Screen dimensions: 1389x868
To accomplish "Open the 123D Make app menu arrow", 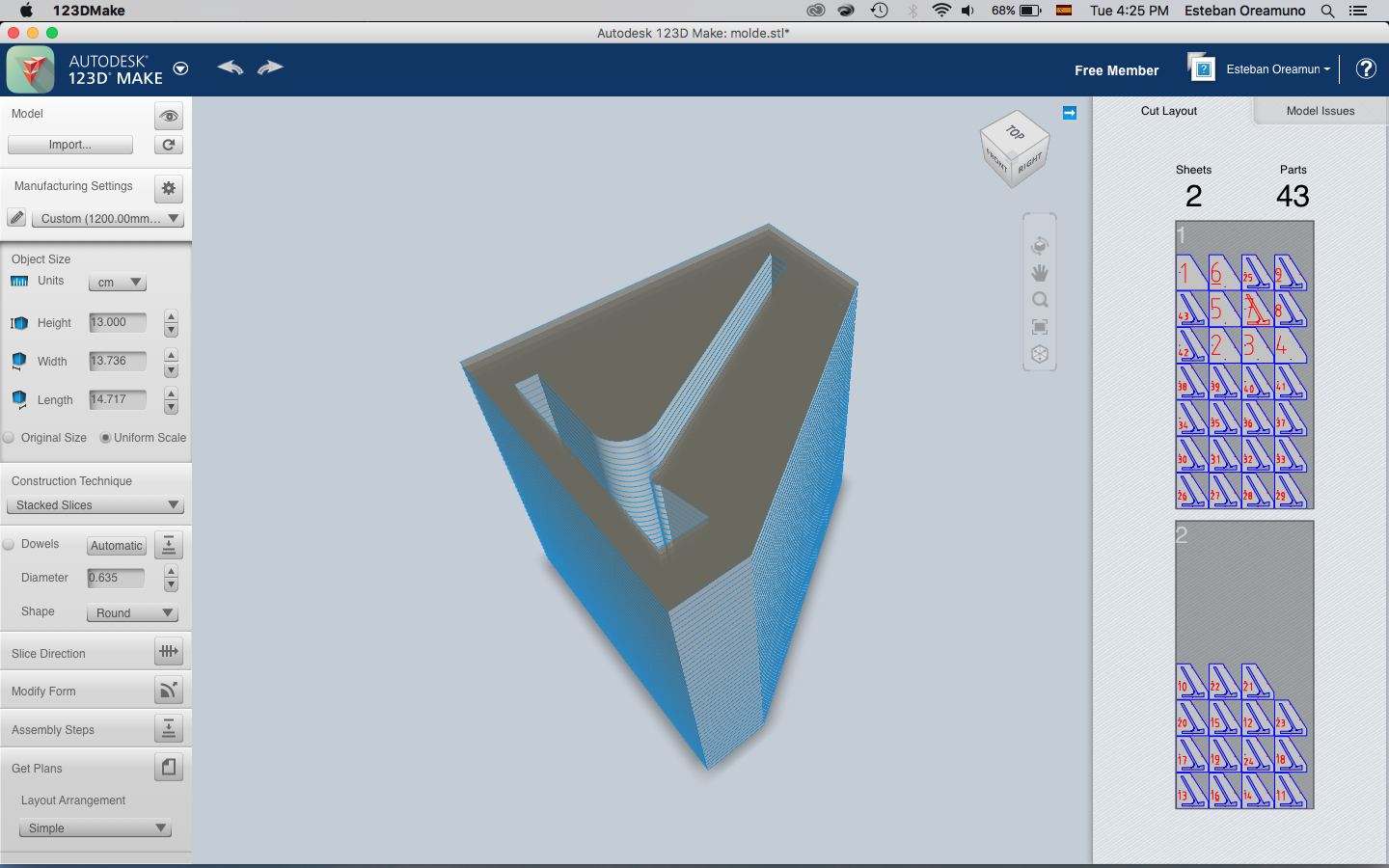I will [x=180, y=68].
